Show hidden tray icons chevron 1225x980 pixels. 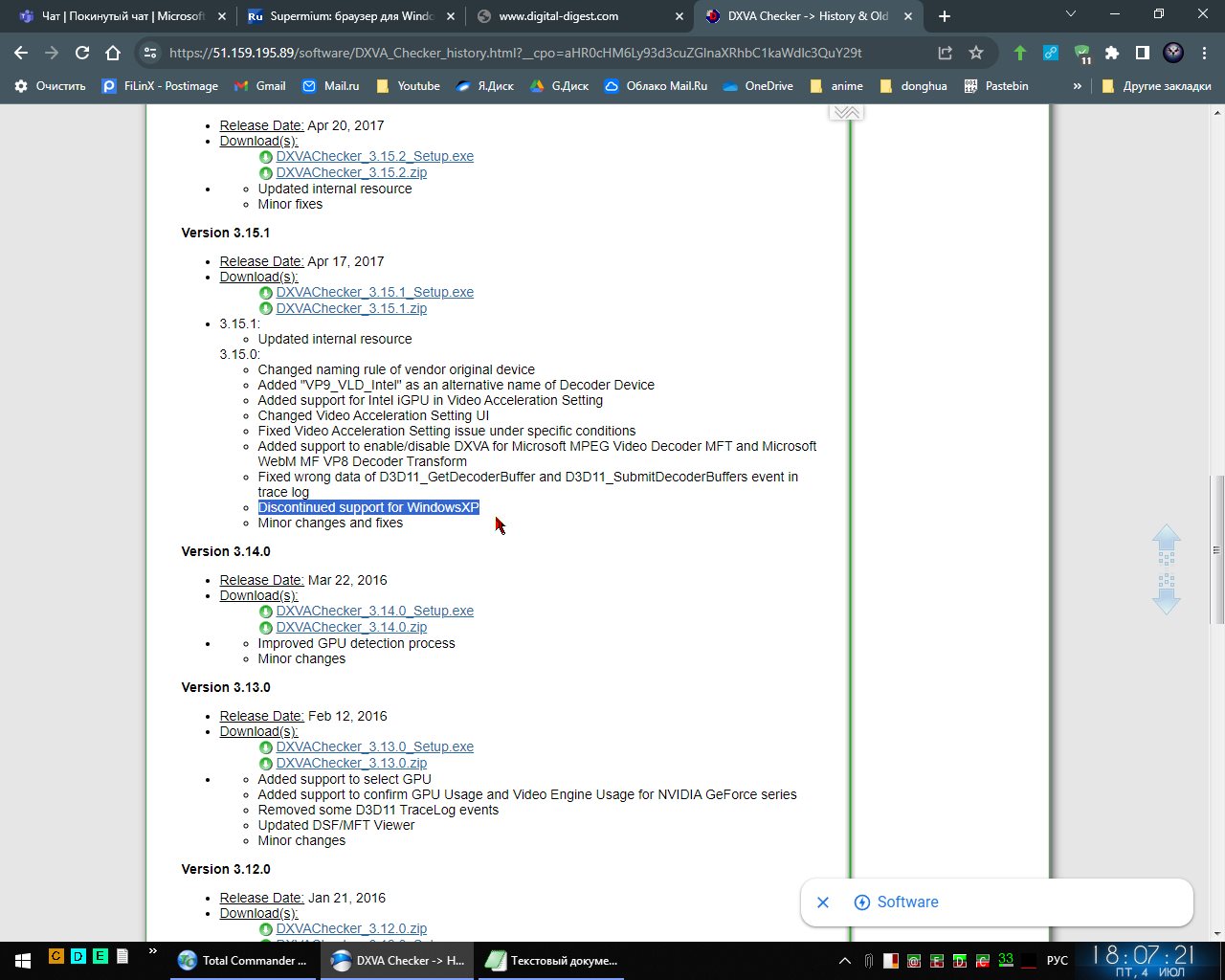(844, 961)
